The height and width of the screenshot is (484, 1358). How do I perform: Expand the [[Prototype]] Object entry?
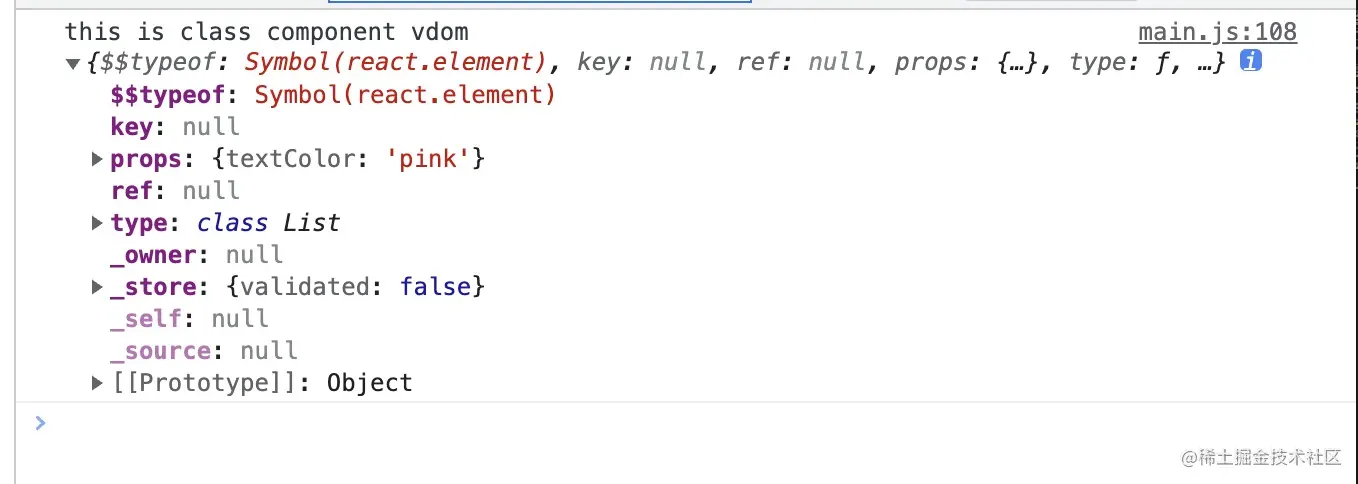click(x=97, y=383)
